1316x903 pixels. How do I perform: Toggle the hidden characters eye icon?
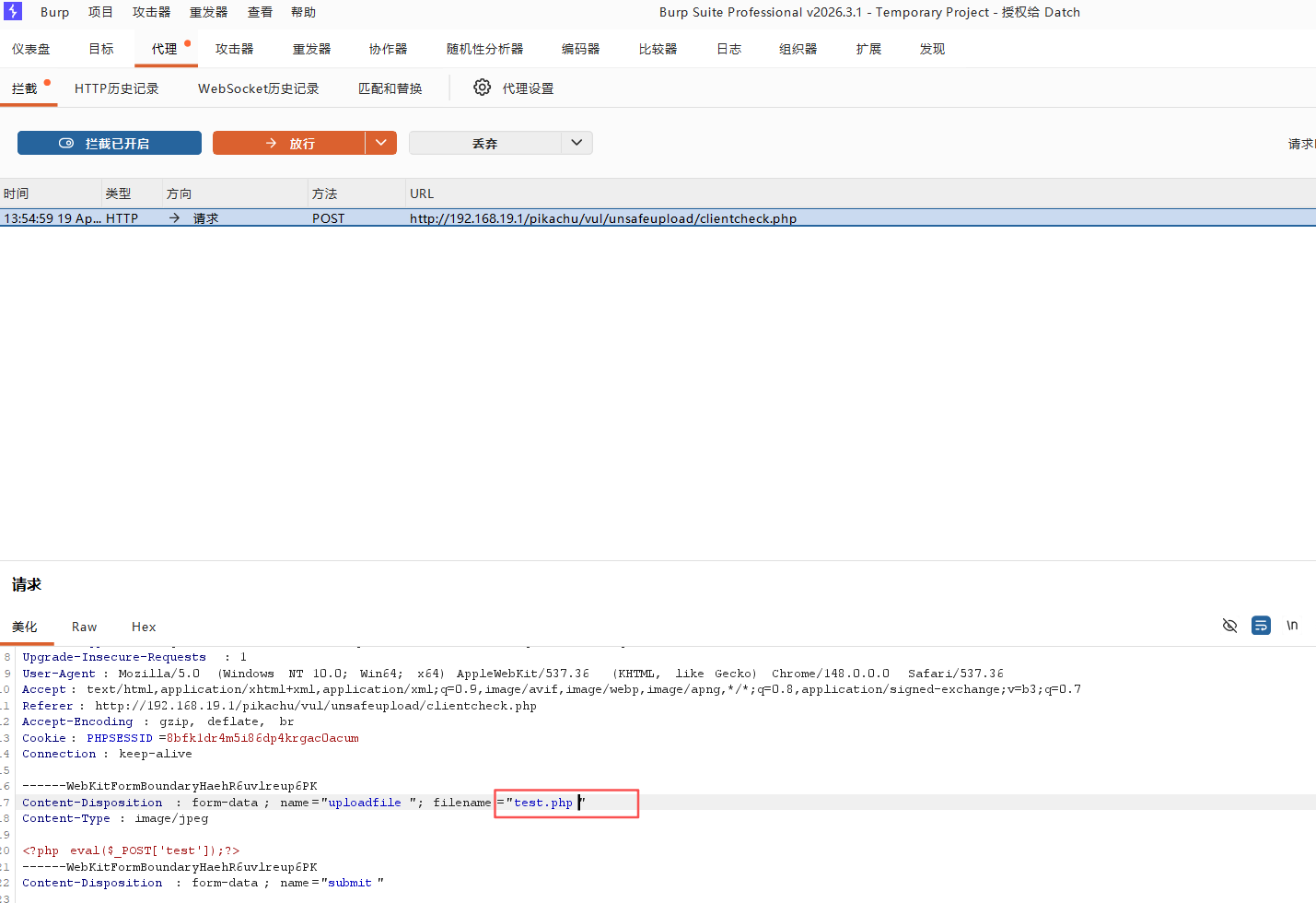click(1229, 626)
